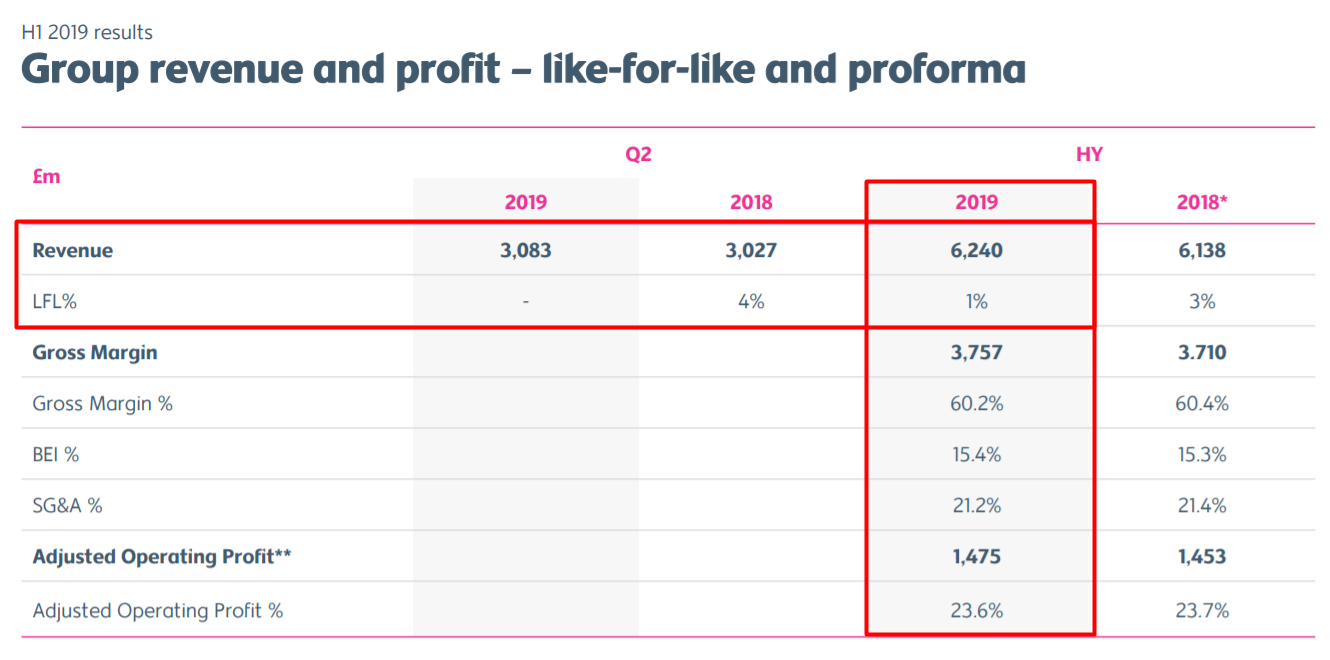Viewport: 1330px width, 660px height.
Task: Click the SG&A % value 21.4%
Action: pyautogui.click(x=1202, y=505)
